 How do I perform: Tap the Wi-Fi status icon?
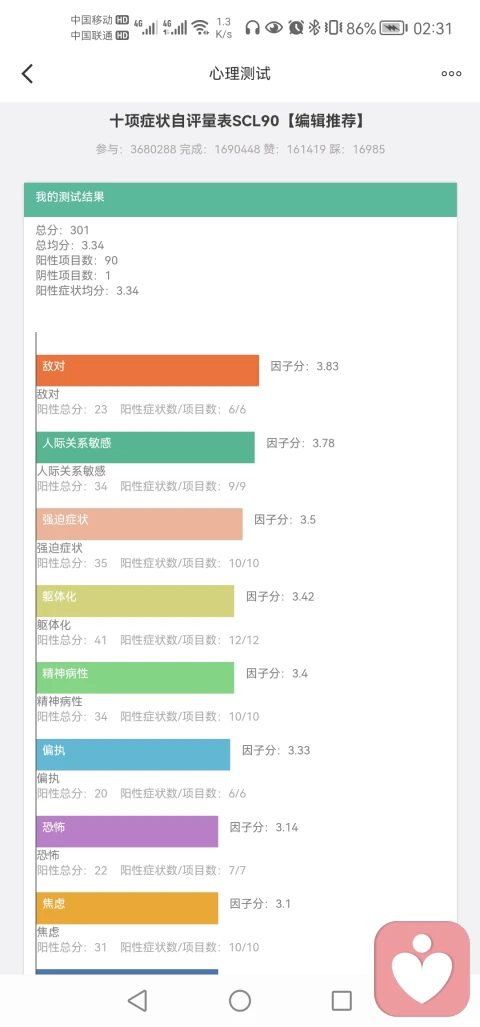pyautogui.click(x=200, y=28)
